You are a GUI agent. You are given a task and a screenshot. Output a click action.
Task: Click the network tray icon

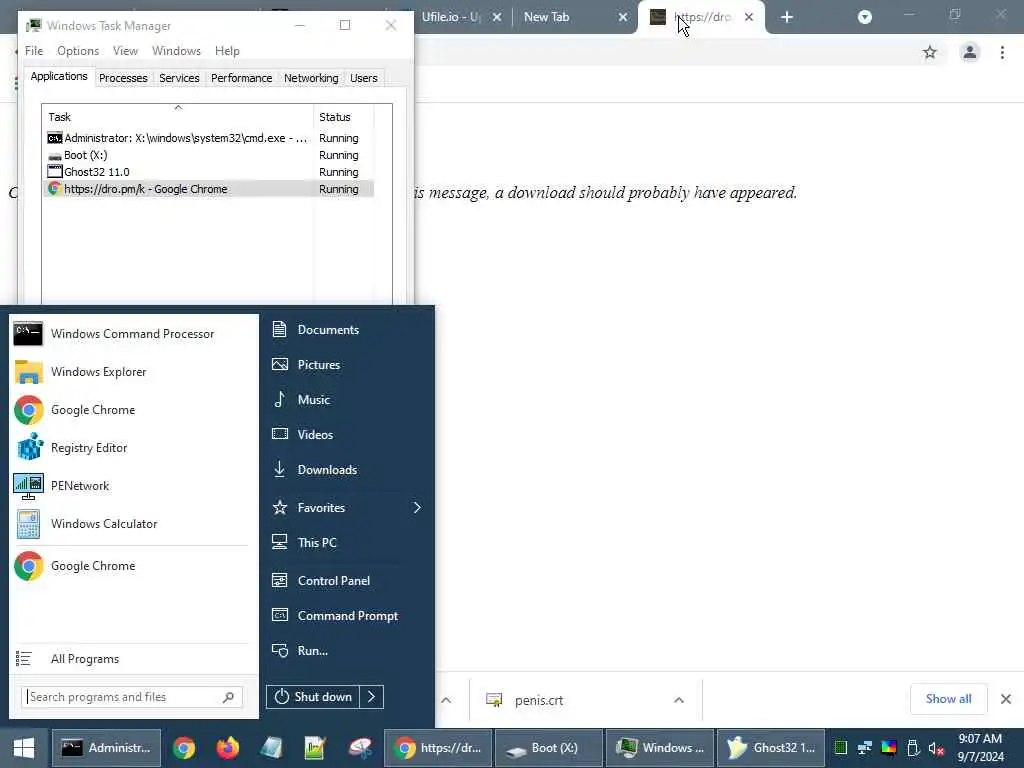[865, 748]
